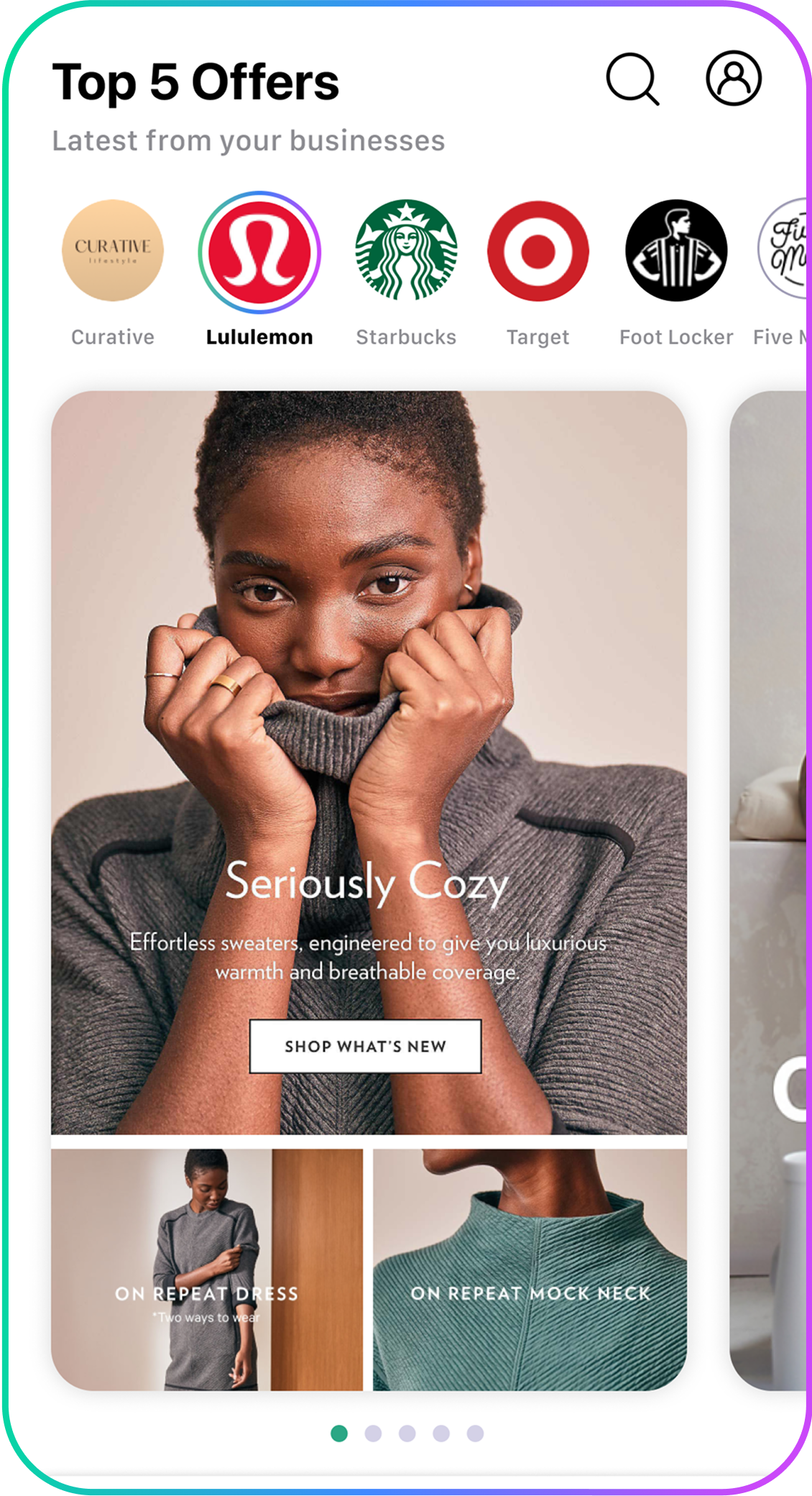Screen dimensions: 812x1496
Task: Select the Foot Locker label text
Action: (676, 337)
